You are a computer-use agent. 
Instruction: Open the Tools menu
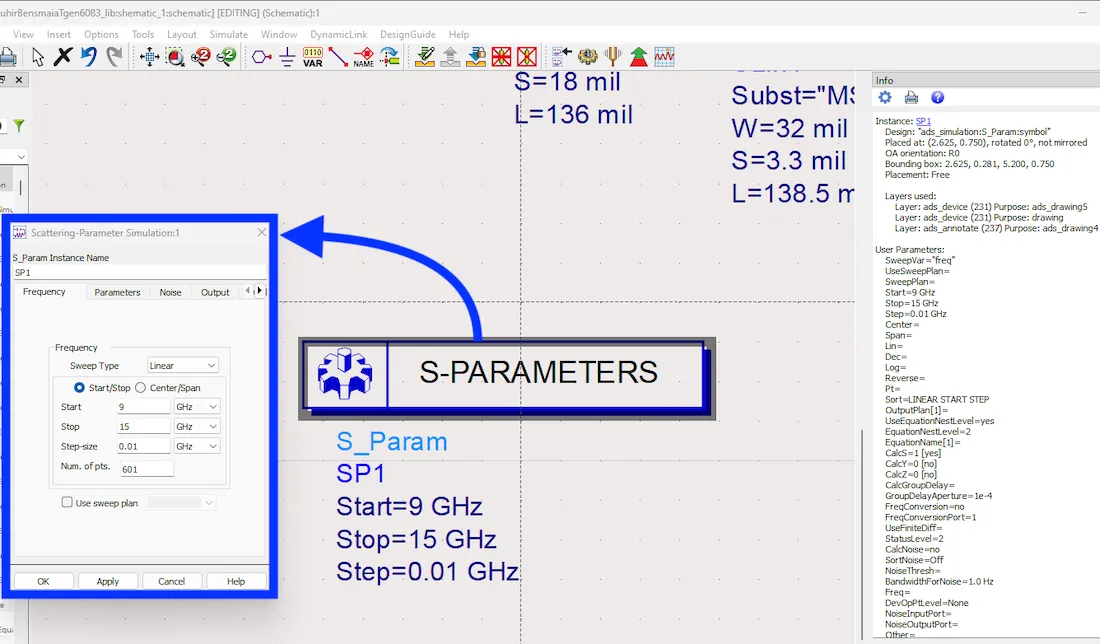tap(142, 34)
